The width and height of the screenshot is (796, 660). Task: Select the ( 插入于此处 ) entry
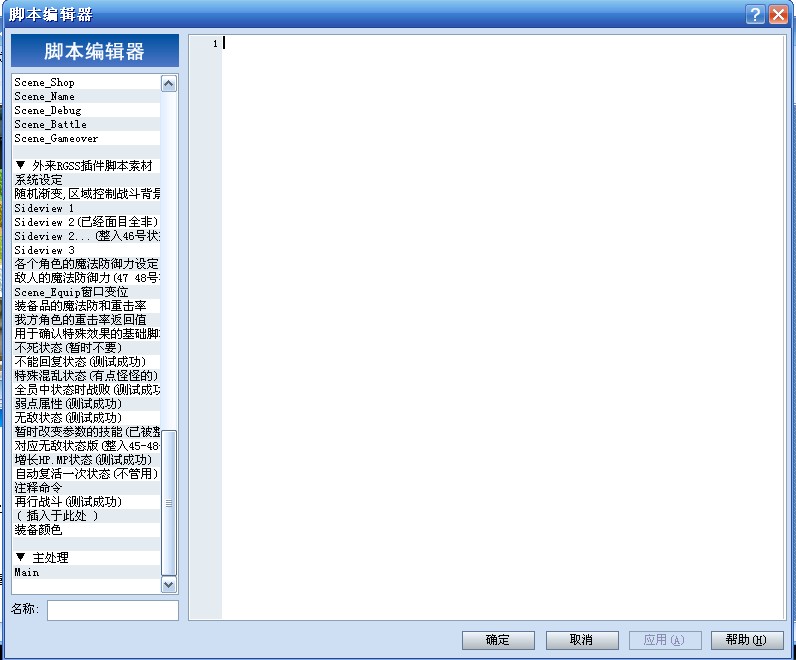coord(86,516)
